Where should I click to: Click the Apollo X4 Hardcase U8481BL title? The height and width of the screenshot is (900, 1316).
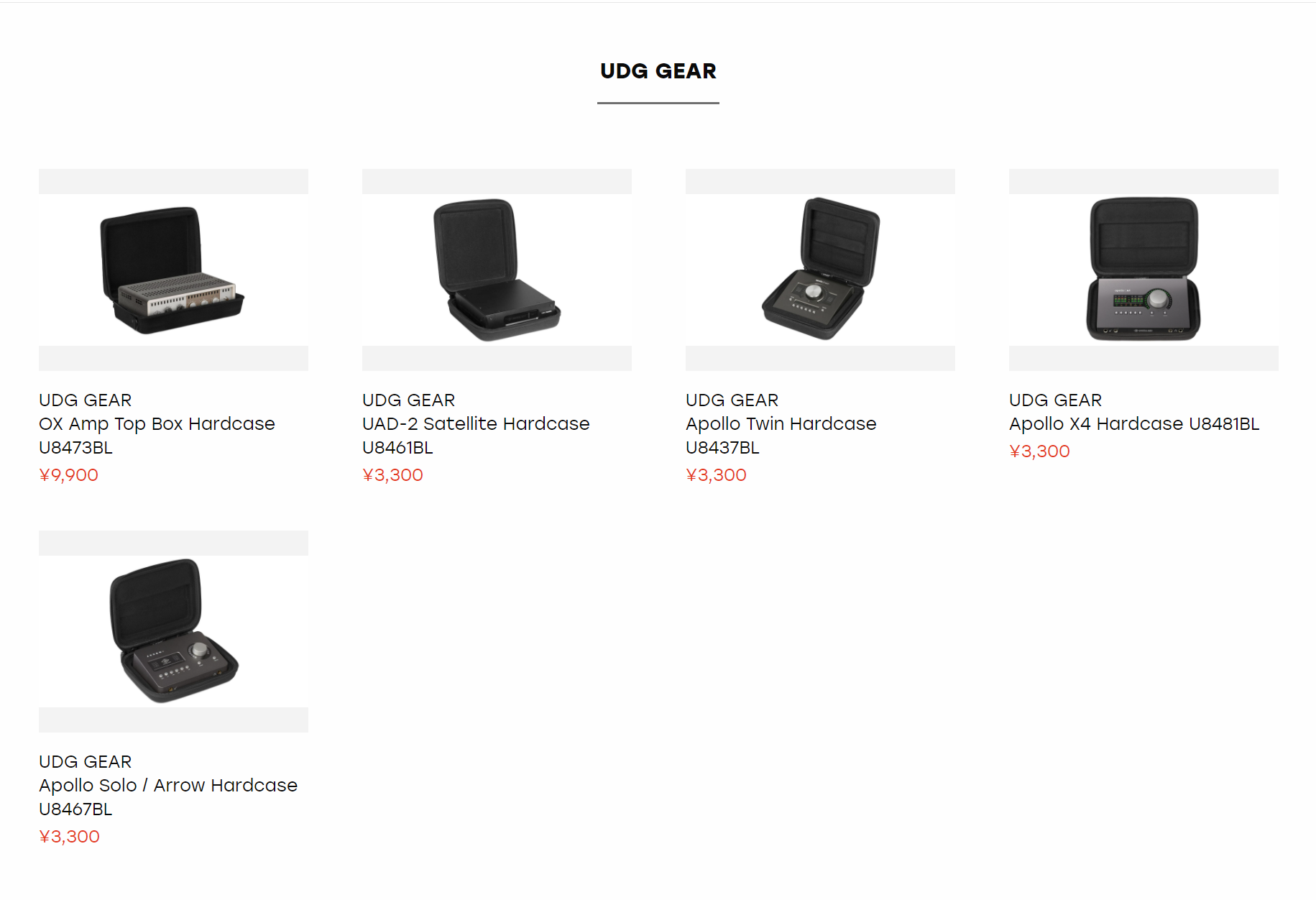tap(1134, 424)
